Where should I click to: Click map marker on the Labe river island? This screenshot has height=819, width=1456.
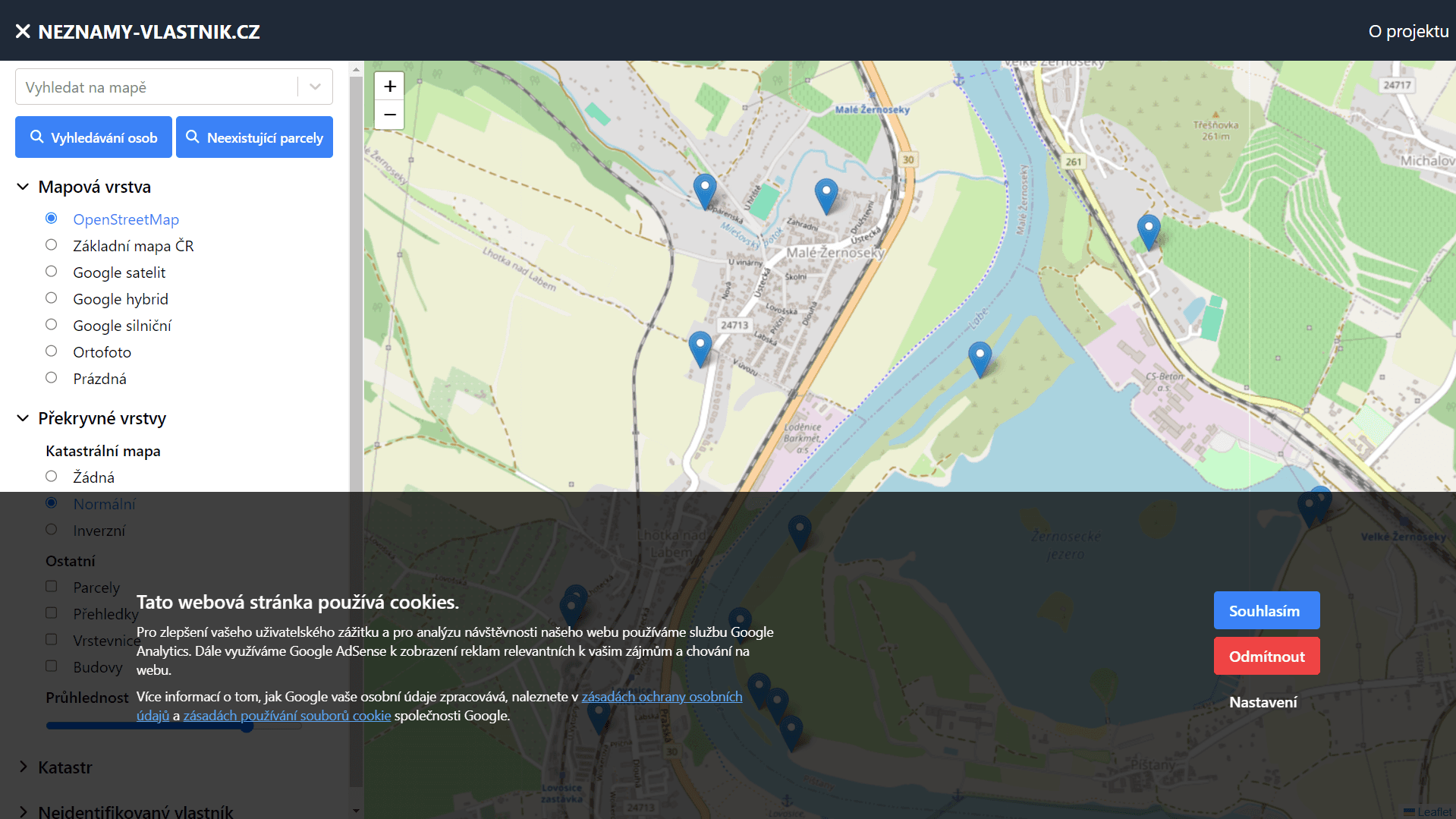(x=980, y=358)
